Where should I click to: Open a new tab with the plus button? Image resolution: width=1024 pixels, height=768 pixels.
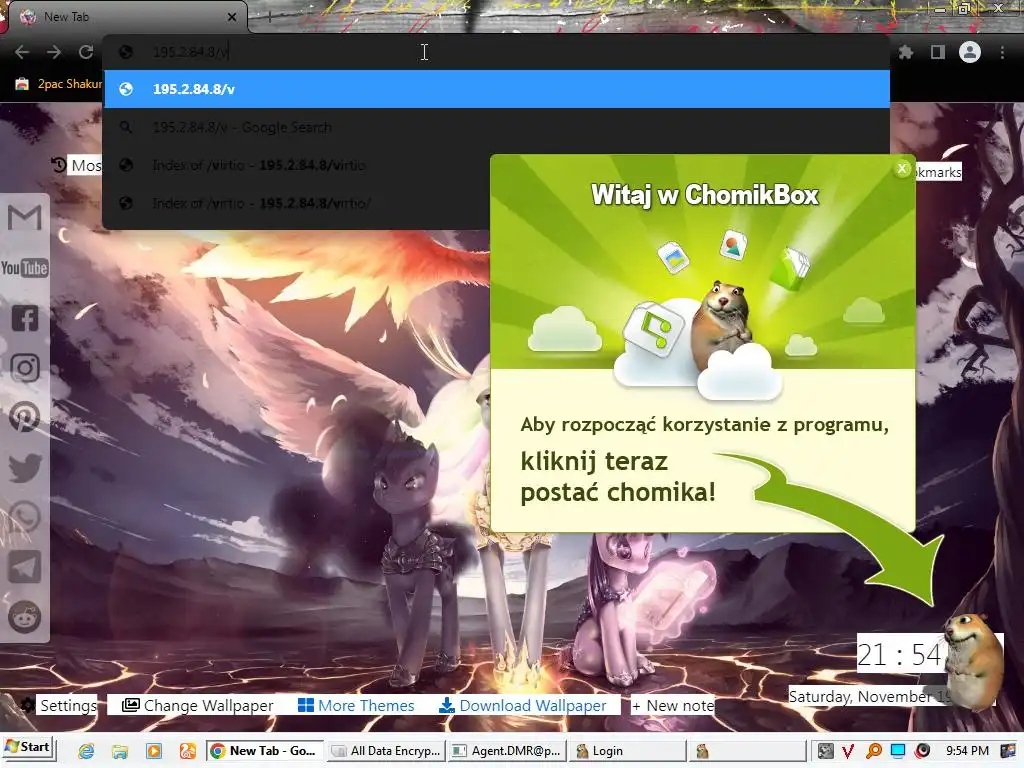[x=269, y=17]
